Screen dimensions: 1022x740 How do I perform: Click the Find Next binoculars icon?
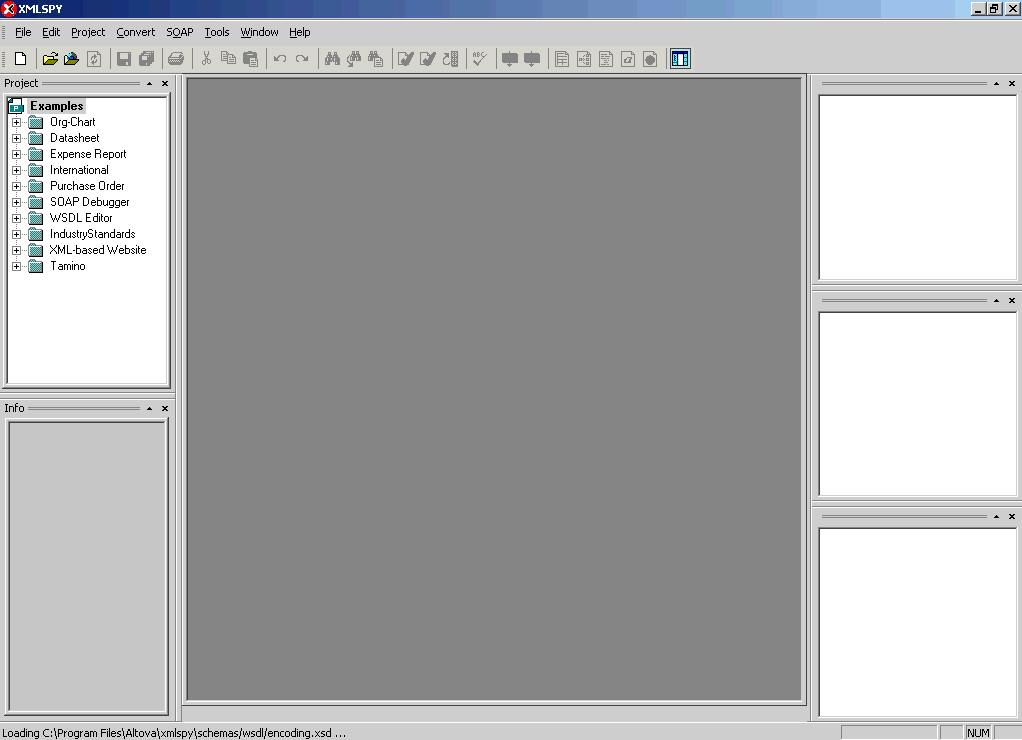[x=354, y=59]
